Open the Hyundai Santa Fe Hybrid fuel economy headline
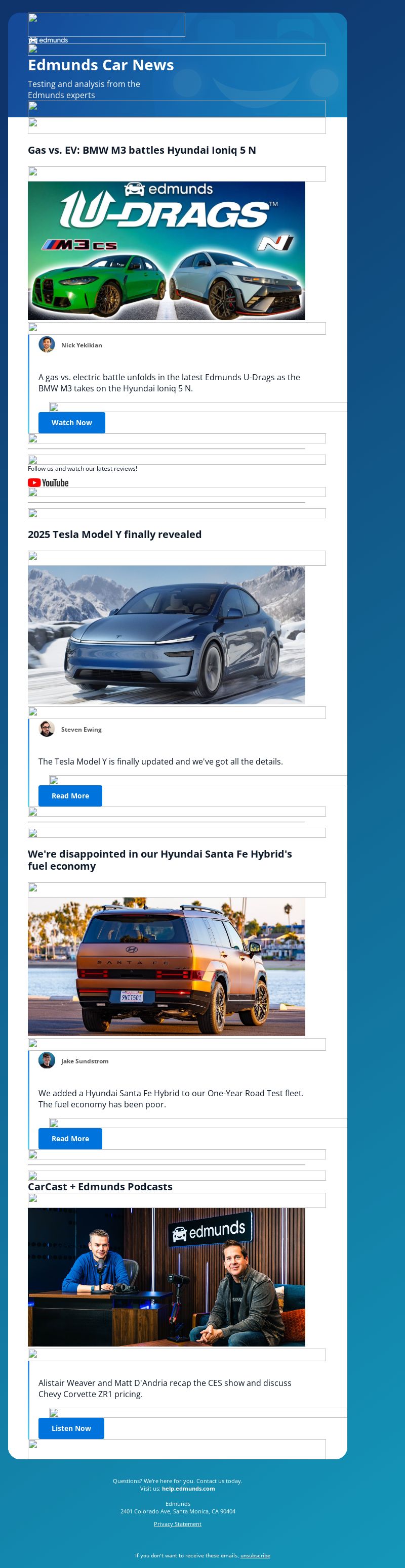 160,860
